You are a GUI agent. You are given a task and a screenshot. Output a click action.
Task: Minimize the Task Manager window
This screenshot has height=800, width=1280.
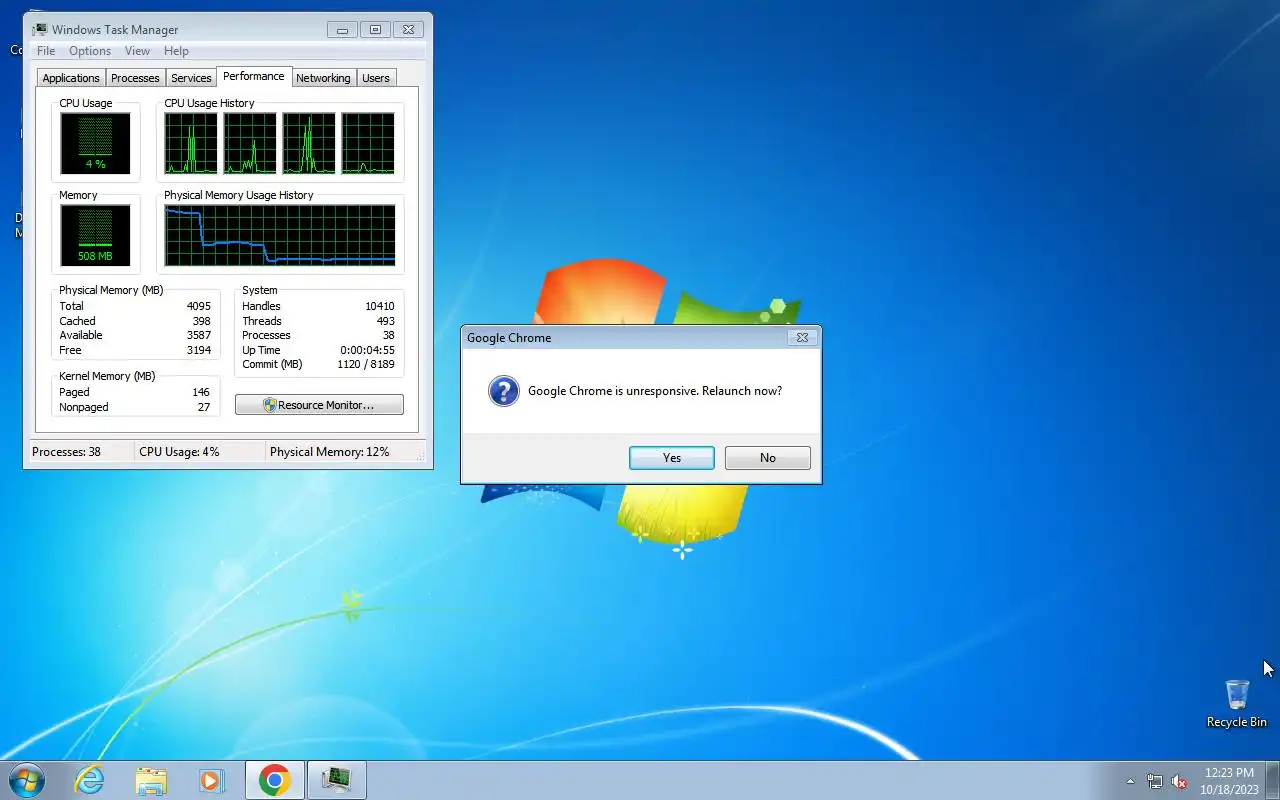tap(342, 30)
